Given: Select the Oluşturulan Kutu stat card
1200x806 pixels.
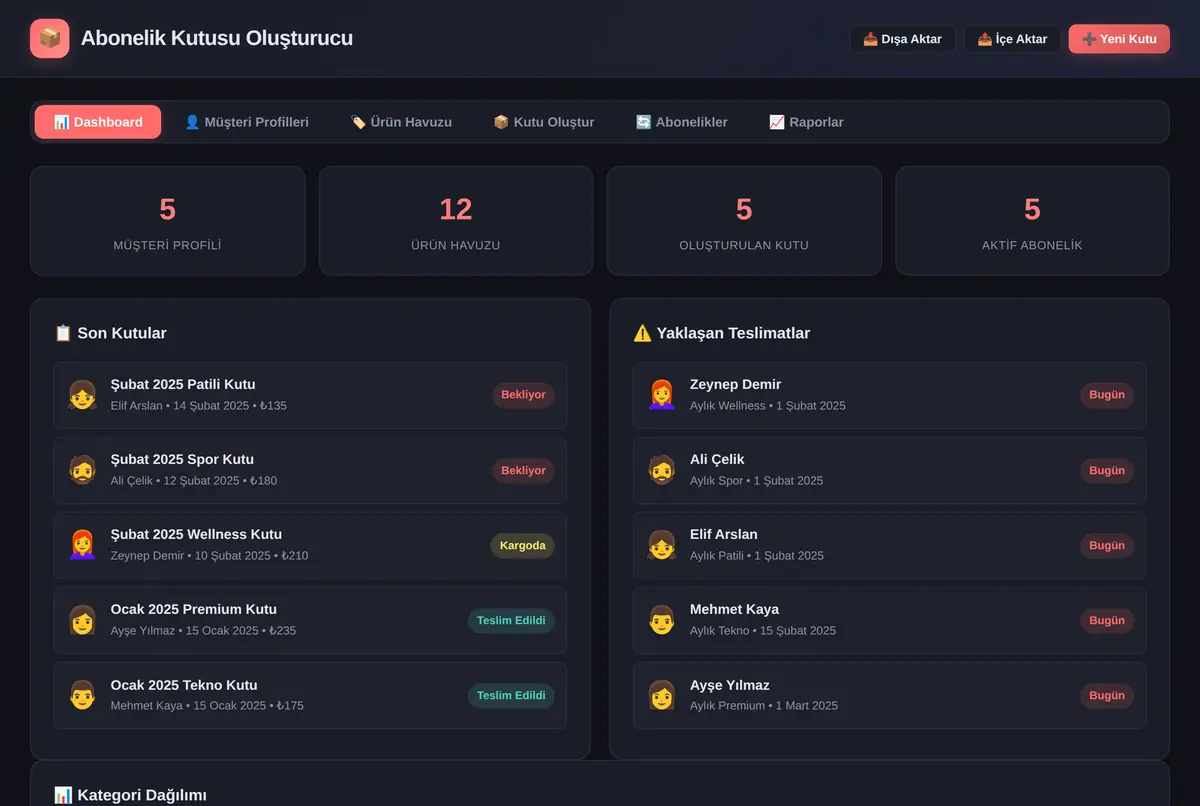Looking at the screenshot, I should tap(744, 221).
